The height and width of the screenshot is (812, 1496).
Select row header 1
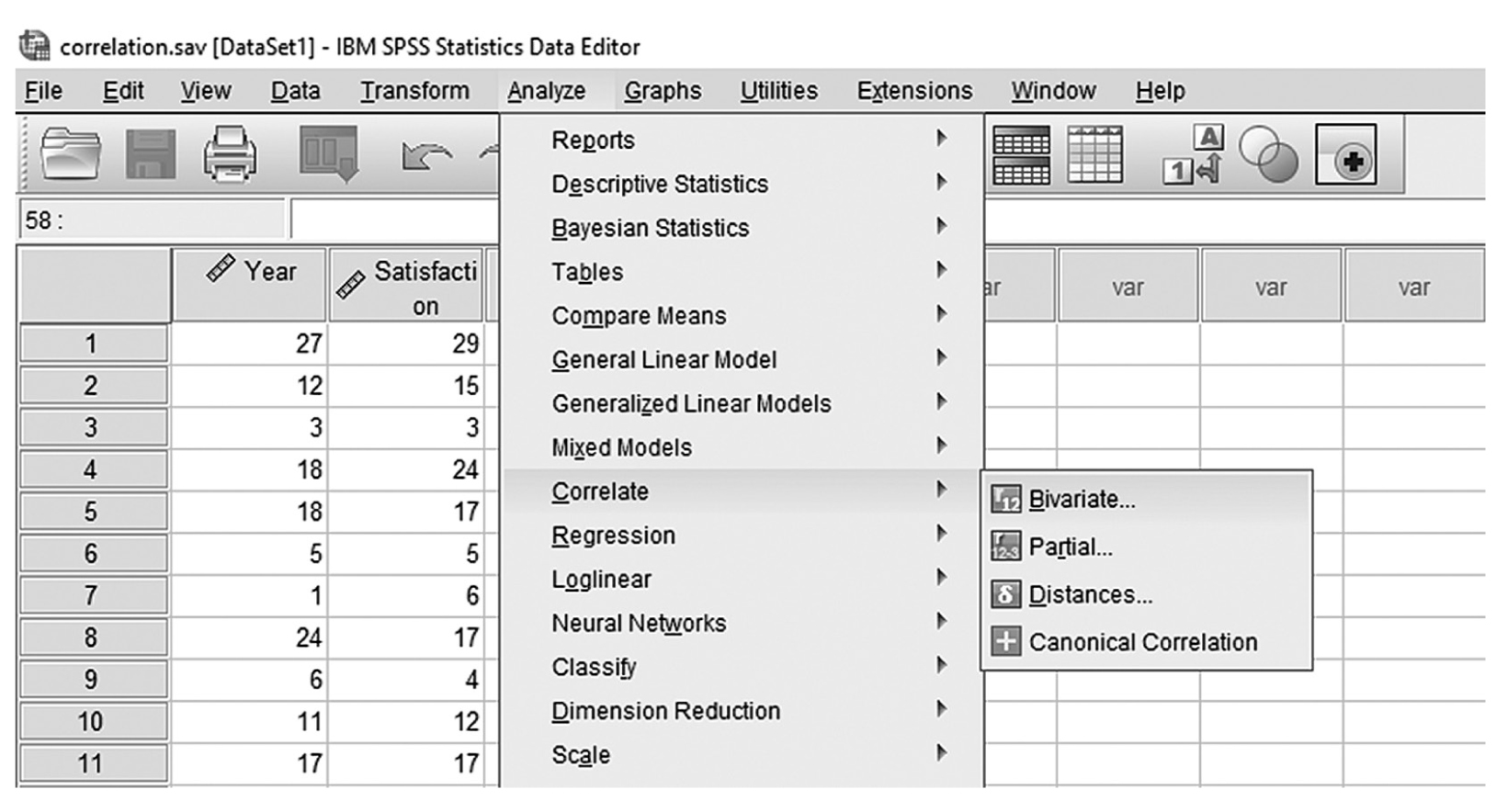tap(94, 344)
